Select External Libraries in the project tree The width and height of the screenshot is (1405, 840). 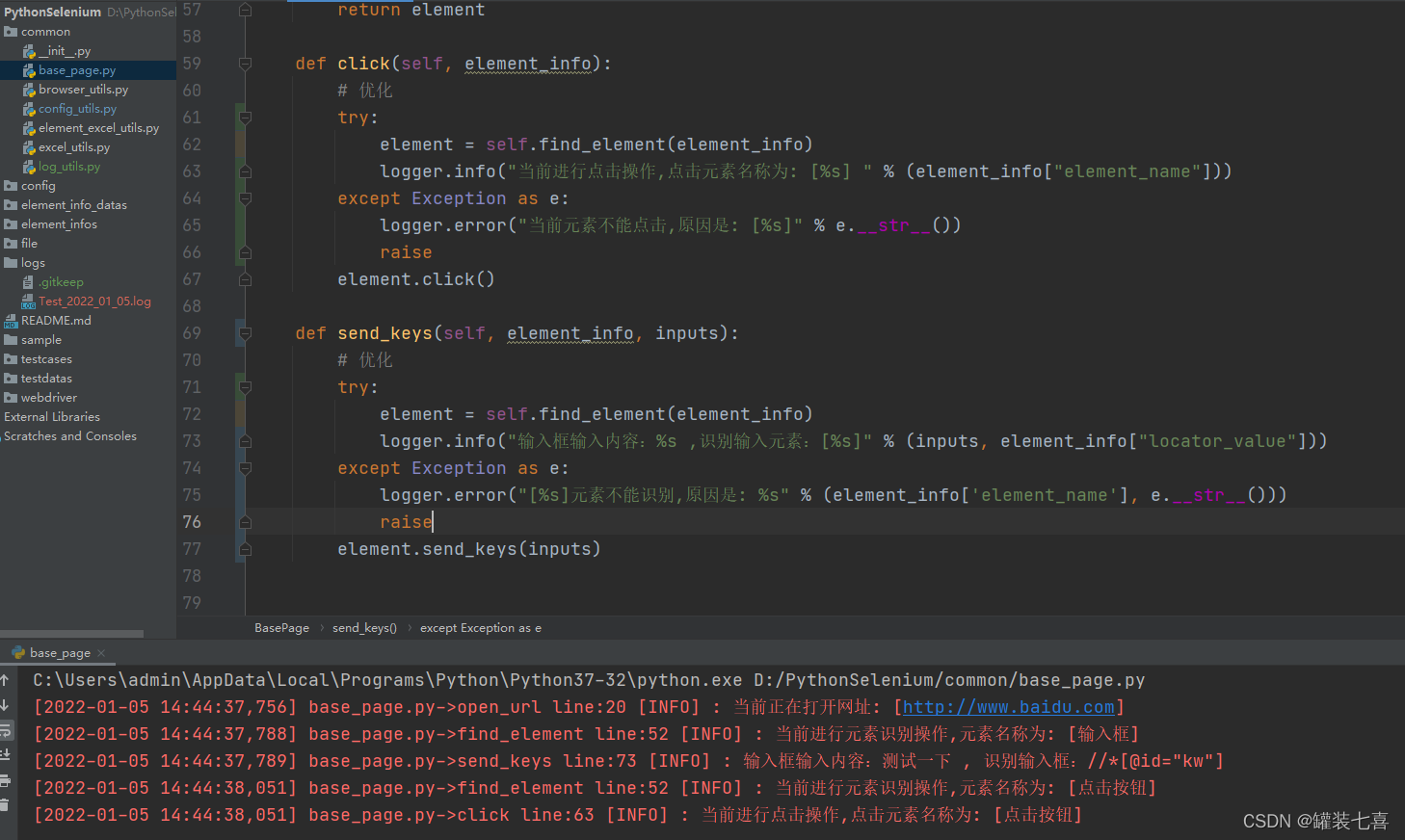(52, 417)
